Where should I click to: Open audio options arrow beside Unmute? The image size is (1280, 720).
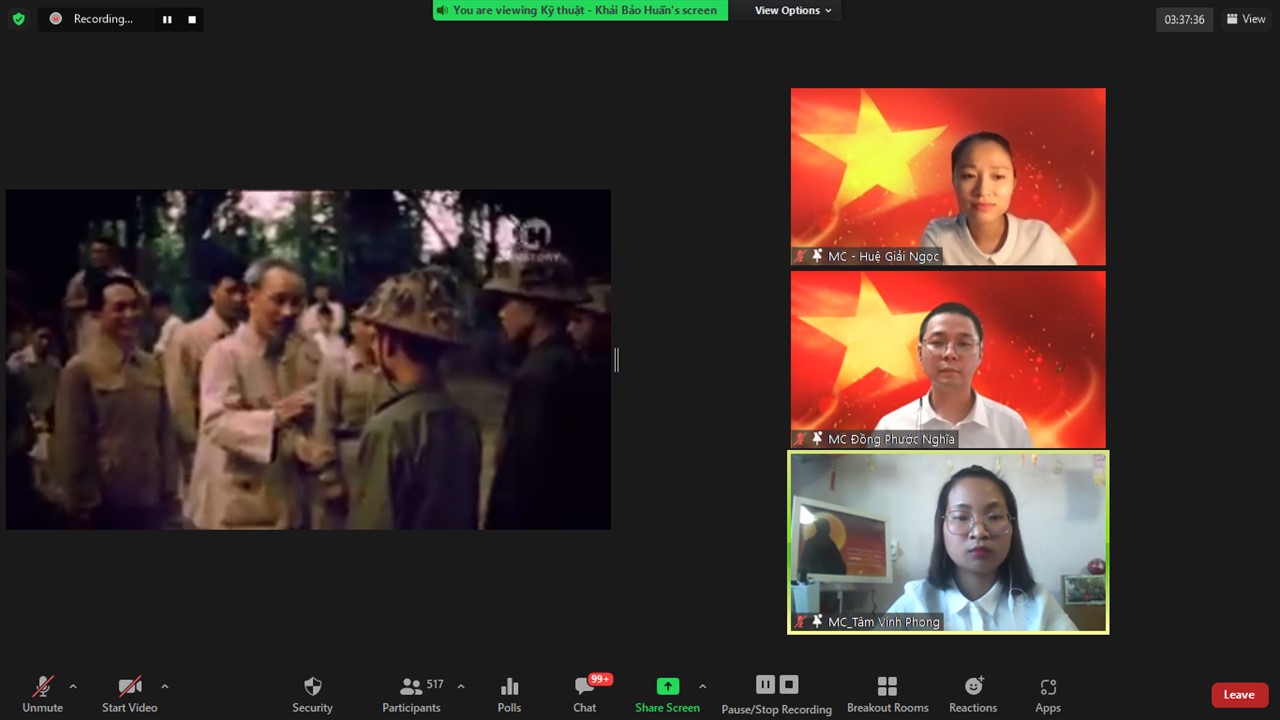[x=73, y=687]
